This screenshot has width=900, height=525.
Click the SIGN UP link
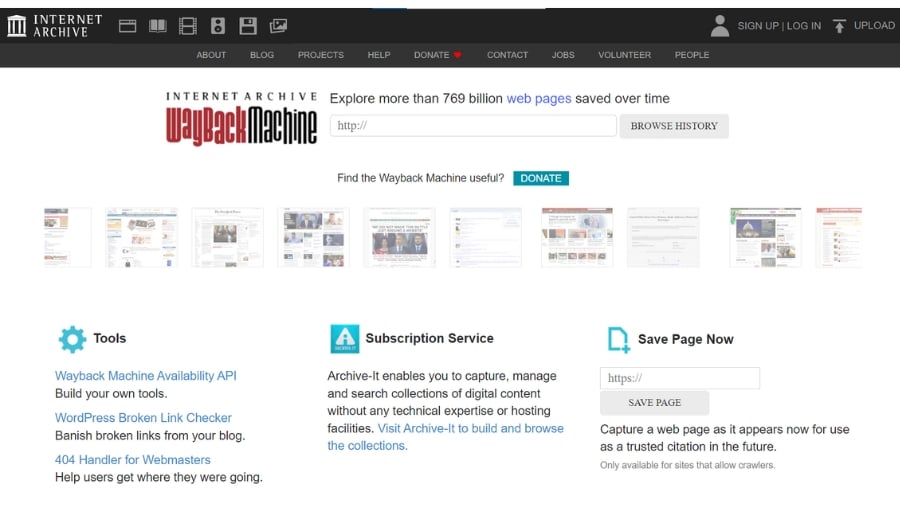coord(758,26)
